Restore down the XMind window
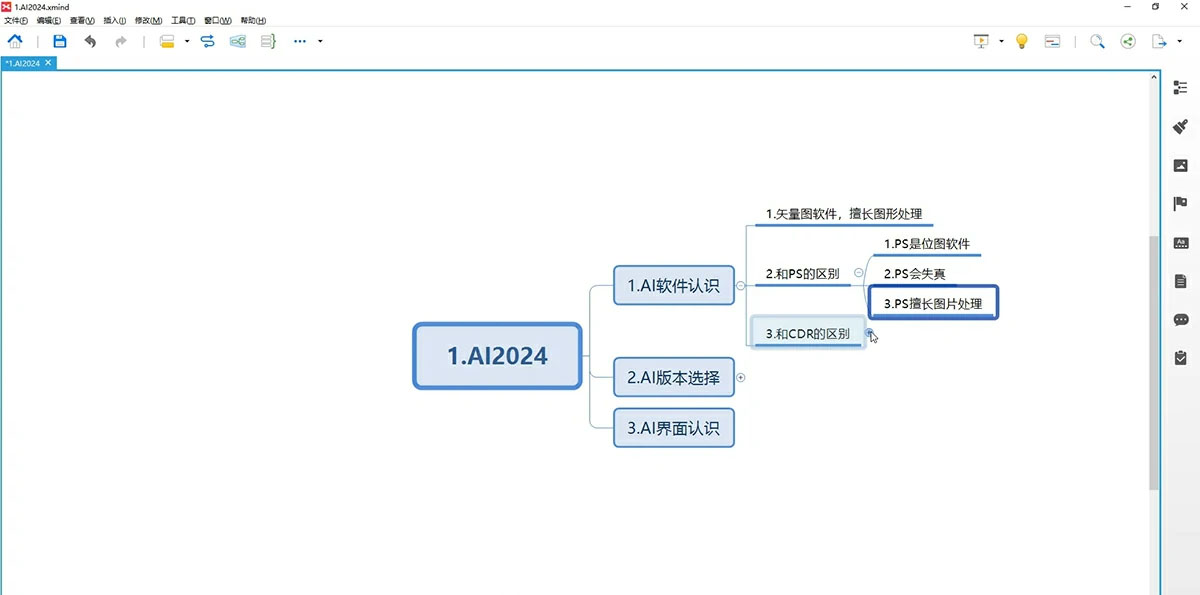The image size is (1200, 595). tap(1156, 6)
